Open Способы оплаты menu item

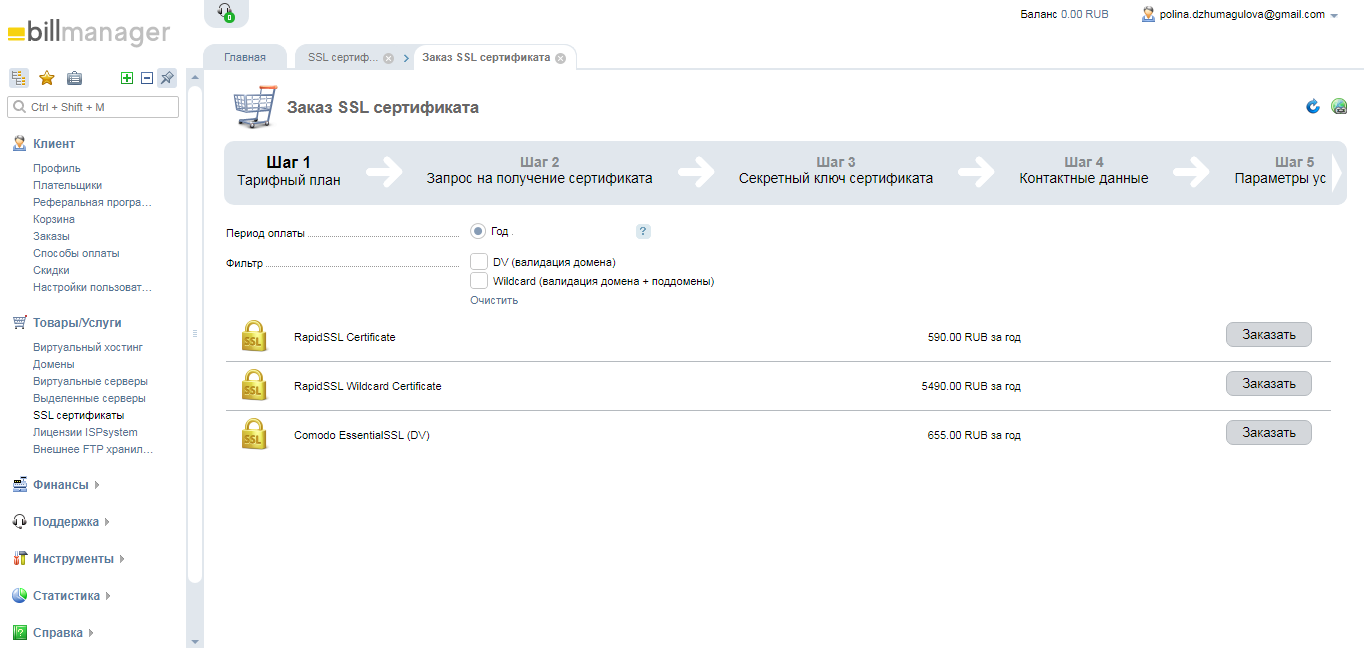(x=76, y=253)
